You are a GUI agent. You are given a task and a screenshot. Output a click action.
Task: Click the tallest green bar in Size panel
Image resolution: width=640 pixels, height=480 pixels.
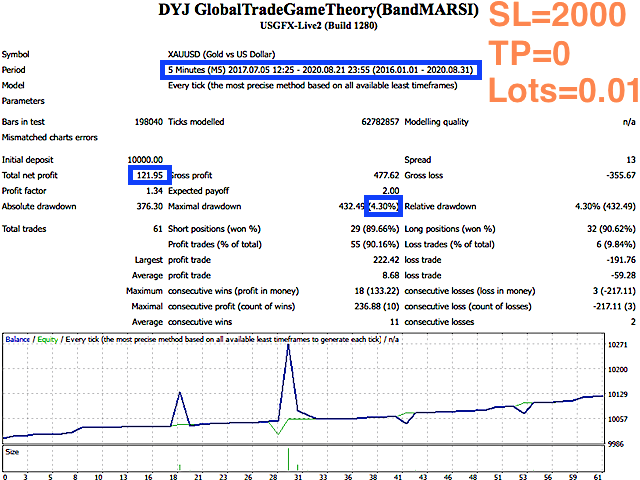coord(289,459)
